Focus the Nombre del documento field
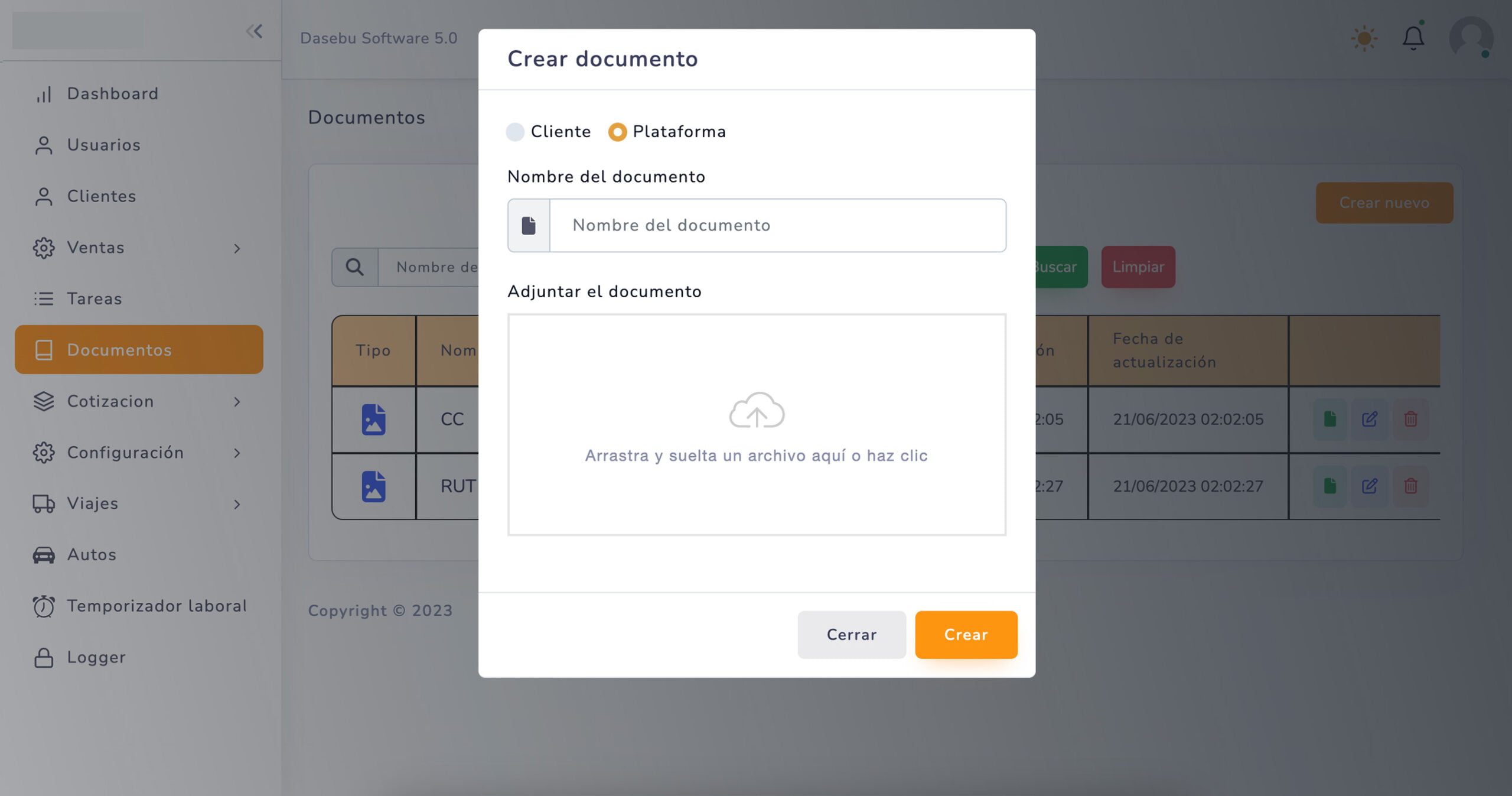Image resolution: width=1512 pixels, height=796 pixels. [x=778, y=226]
